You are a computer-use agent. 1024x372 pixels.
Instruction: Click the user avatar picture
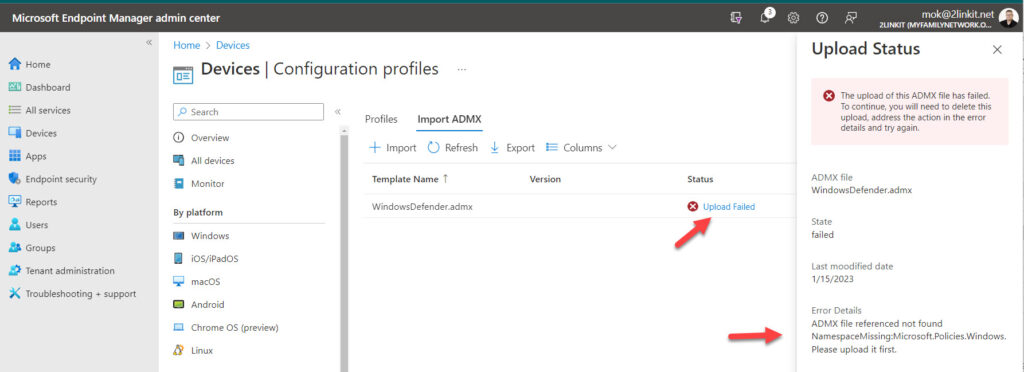click(x=1008, y=17)
